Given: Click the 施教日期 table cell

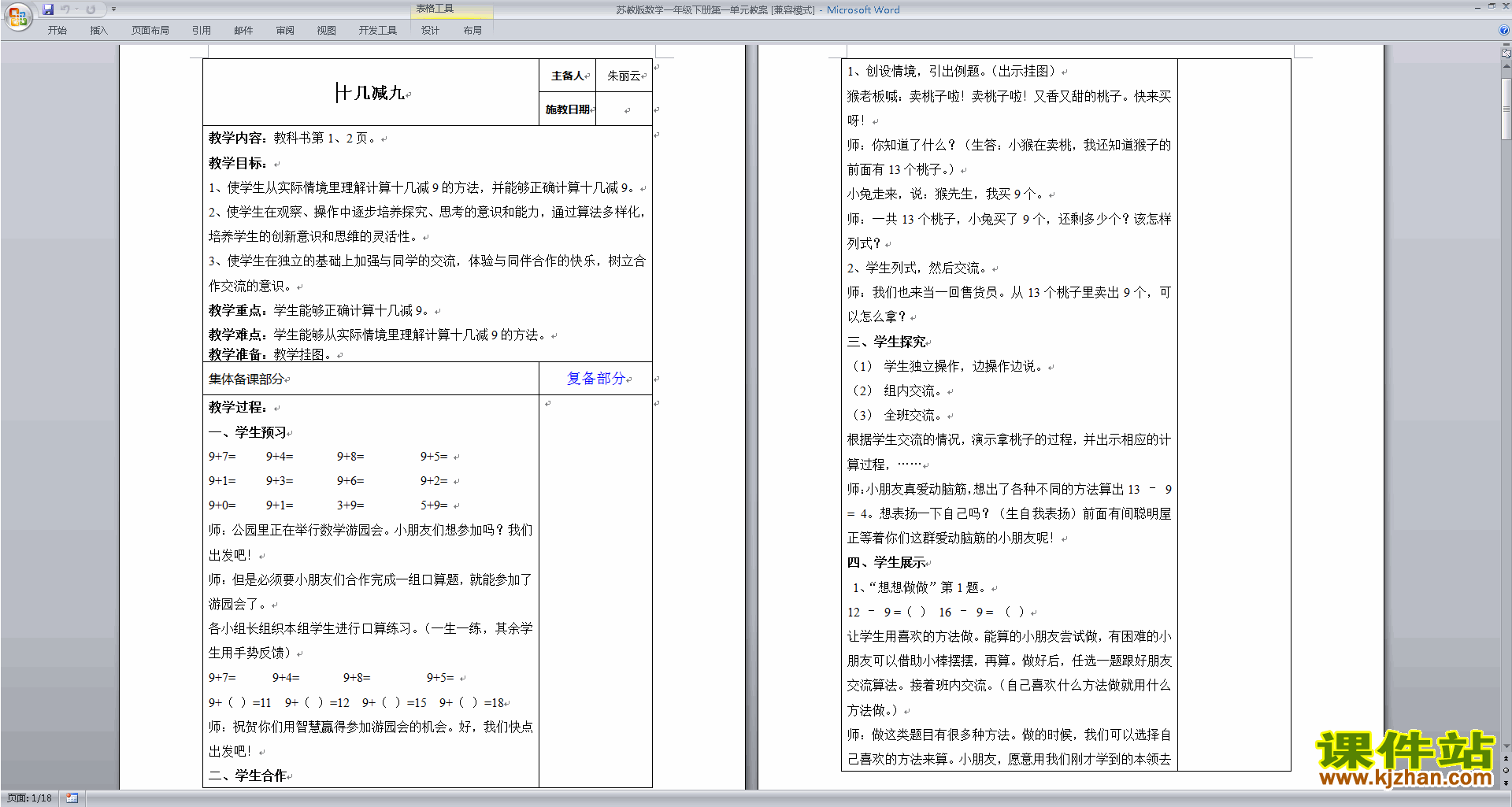Looking at the screenshot, I should (567, 109).
